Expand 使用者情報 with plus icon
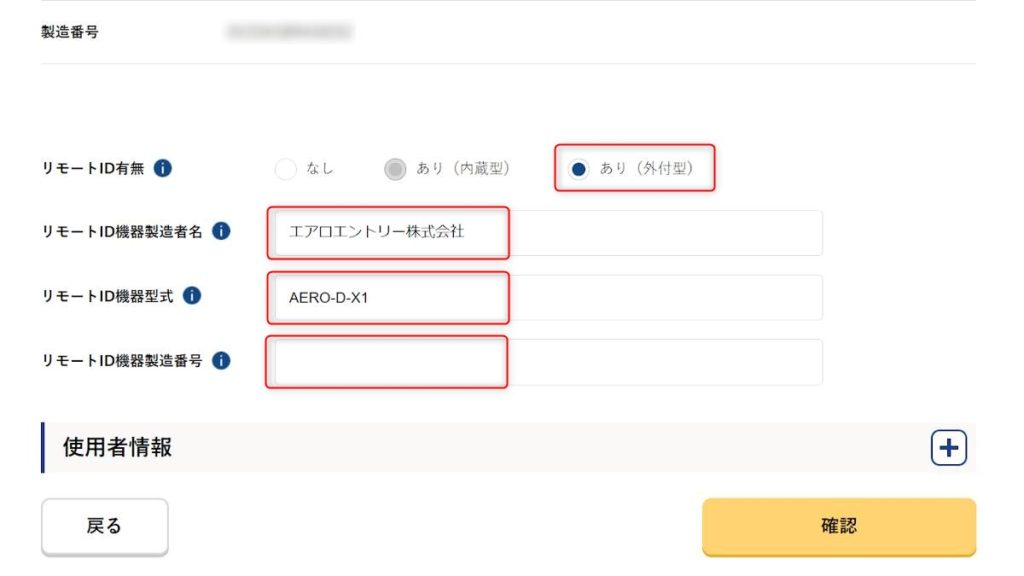Screen dimensions: 1024x576 [948, 448]
